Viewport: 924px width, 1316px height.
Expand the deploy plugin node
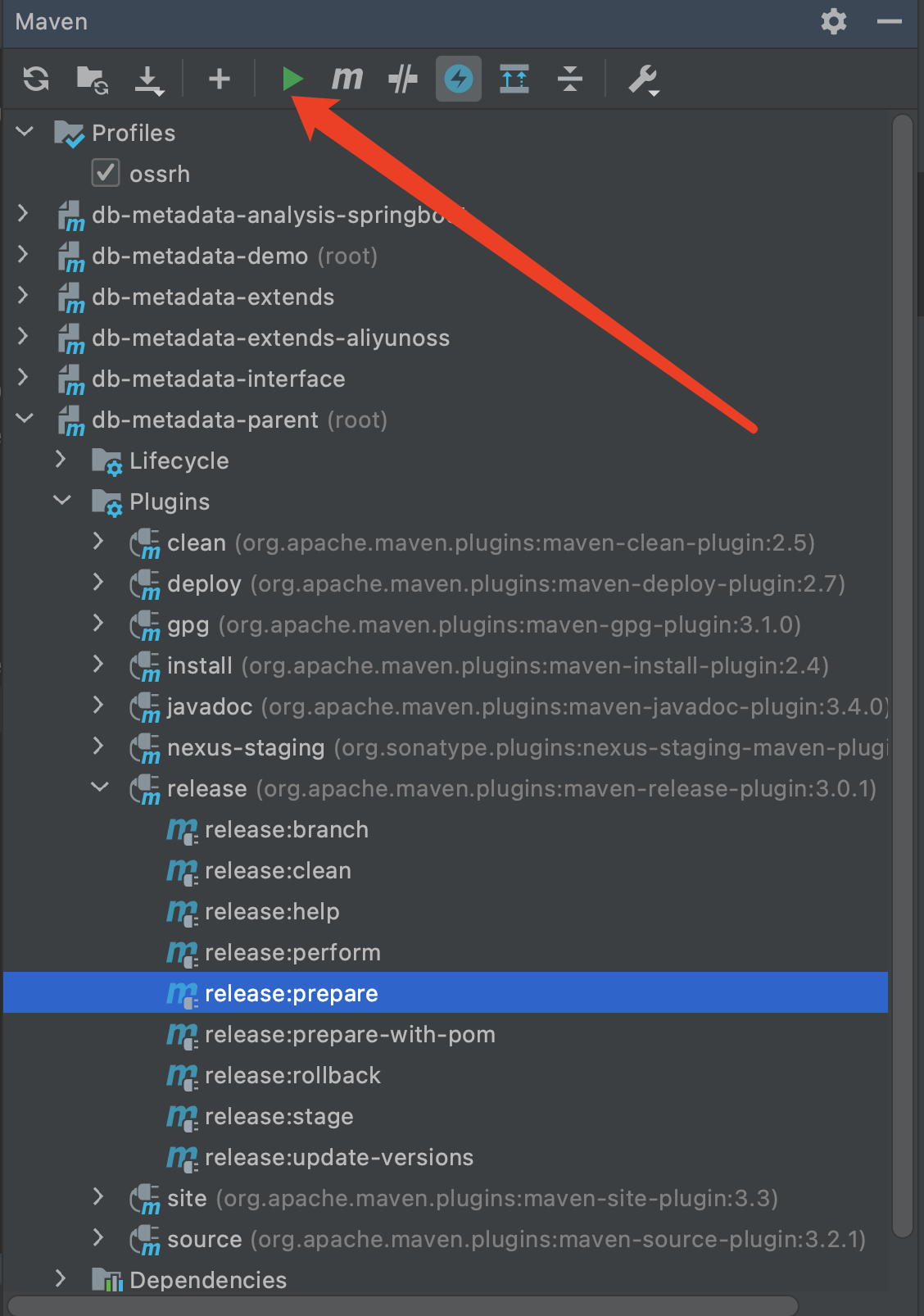click(98, 583)
